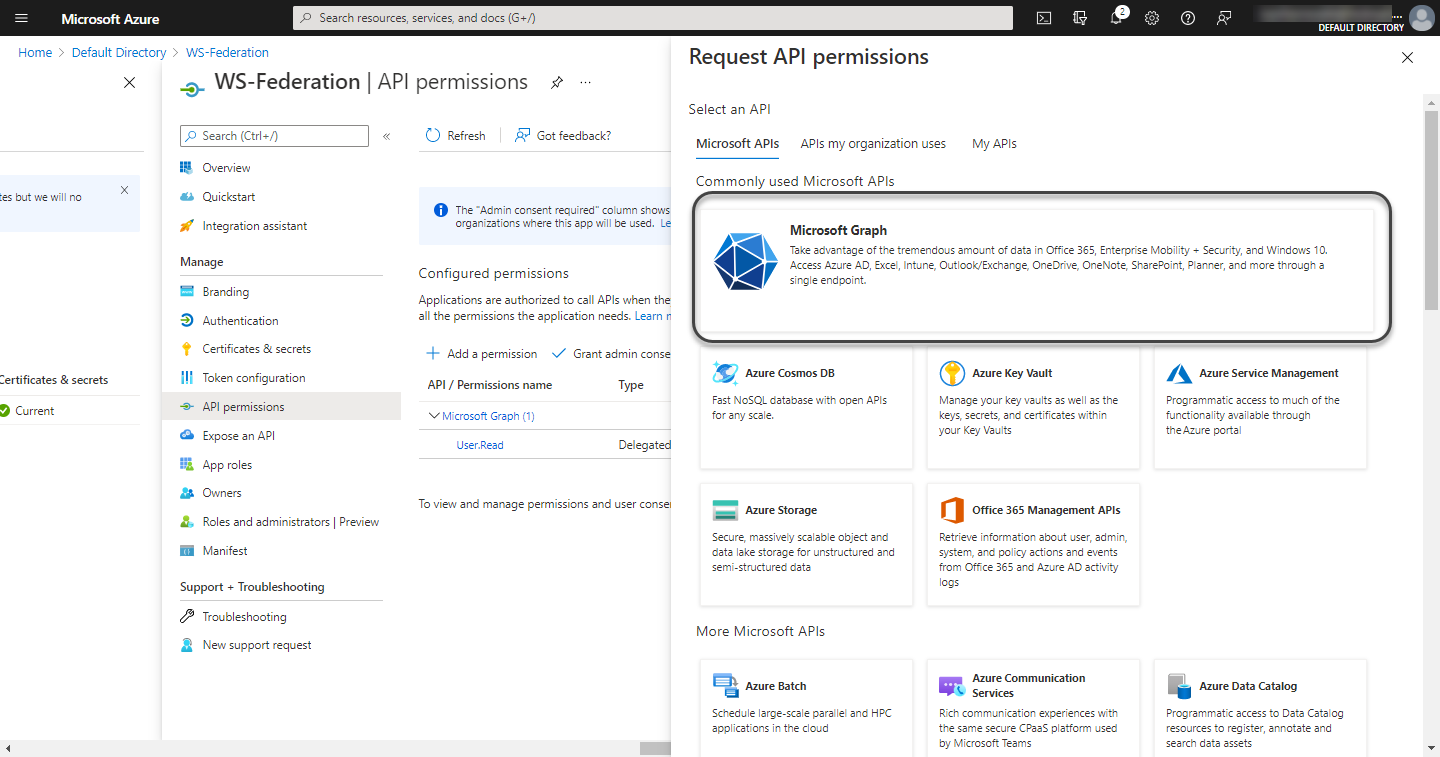
Task: Collapse the sidebar with the double chevron
Action: pyautogui.click(x=387, y=136)
